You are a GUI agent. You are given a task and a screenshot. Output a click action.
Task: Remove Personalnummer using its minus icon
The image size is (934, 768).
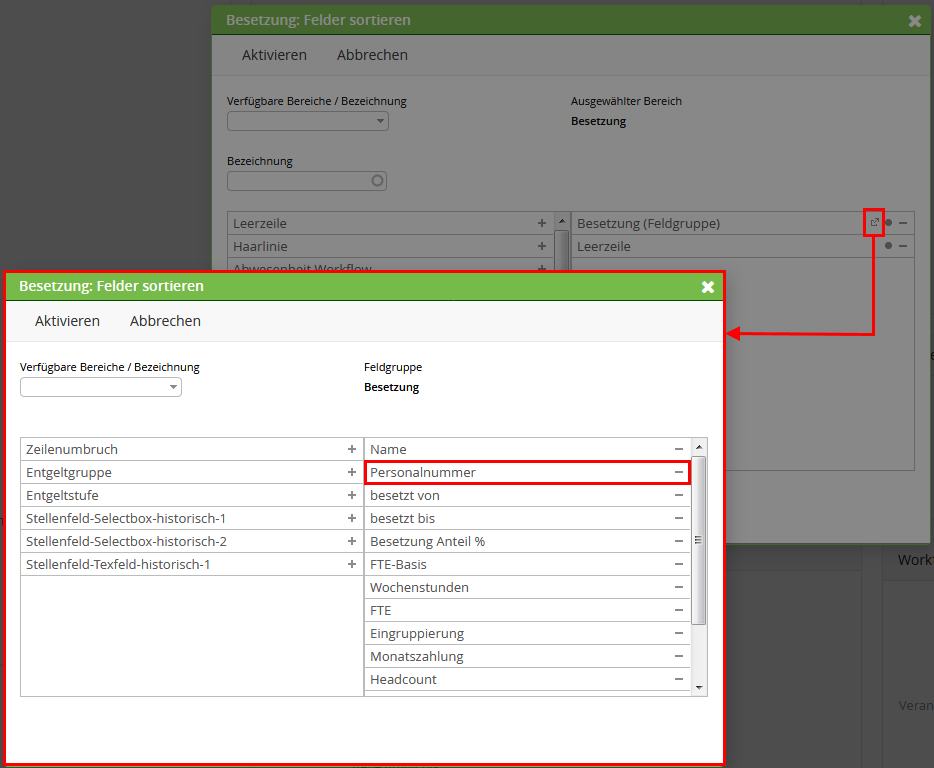[678, 472]
